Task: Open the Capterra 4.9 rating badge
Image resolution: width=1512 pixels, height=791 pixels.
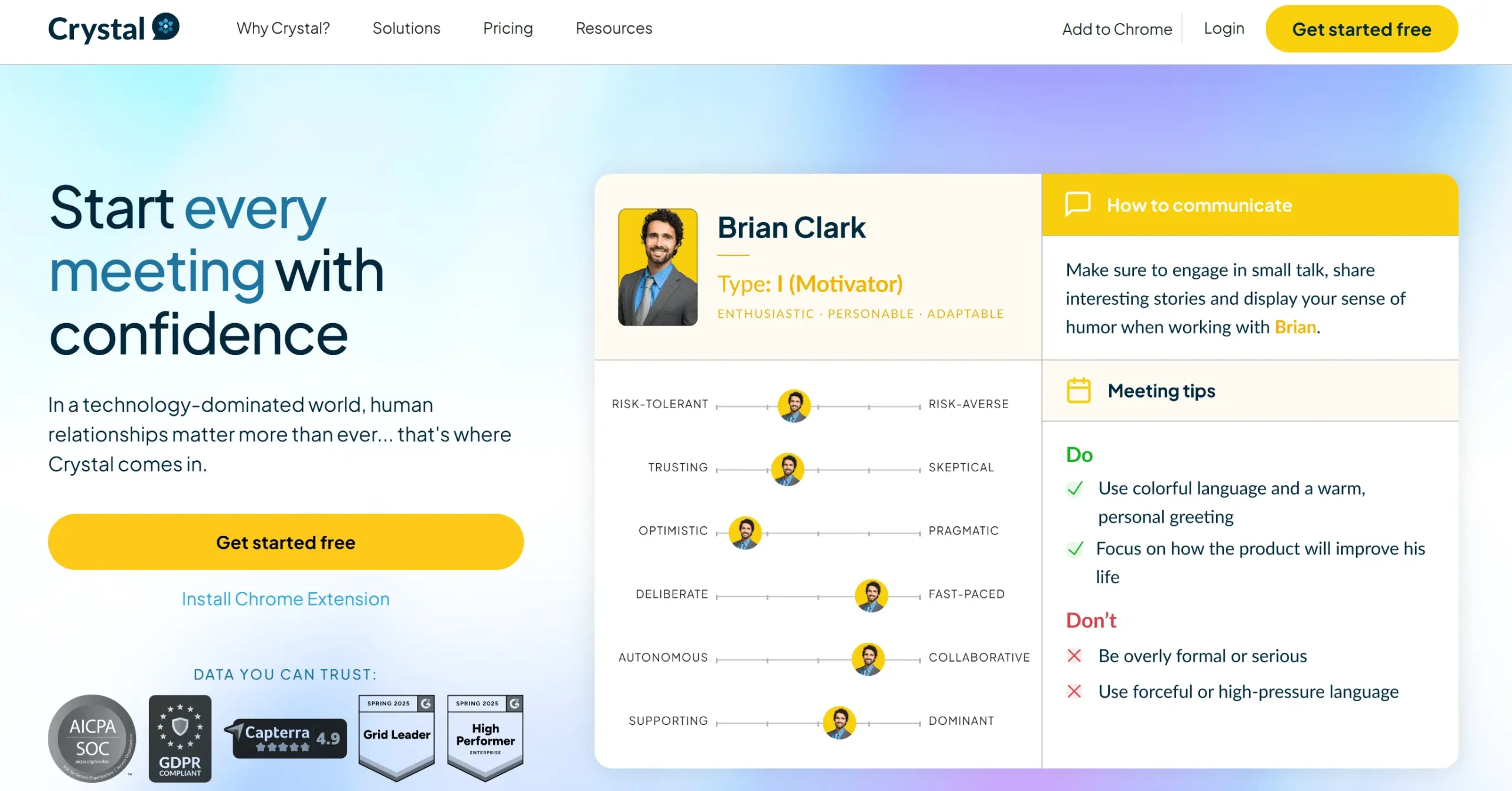Action: 285,738
